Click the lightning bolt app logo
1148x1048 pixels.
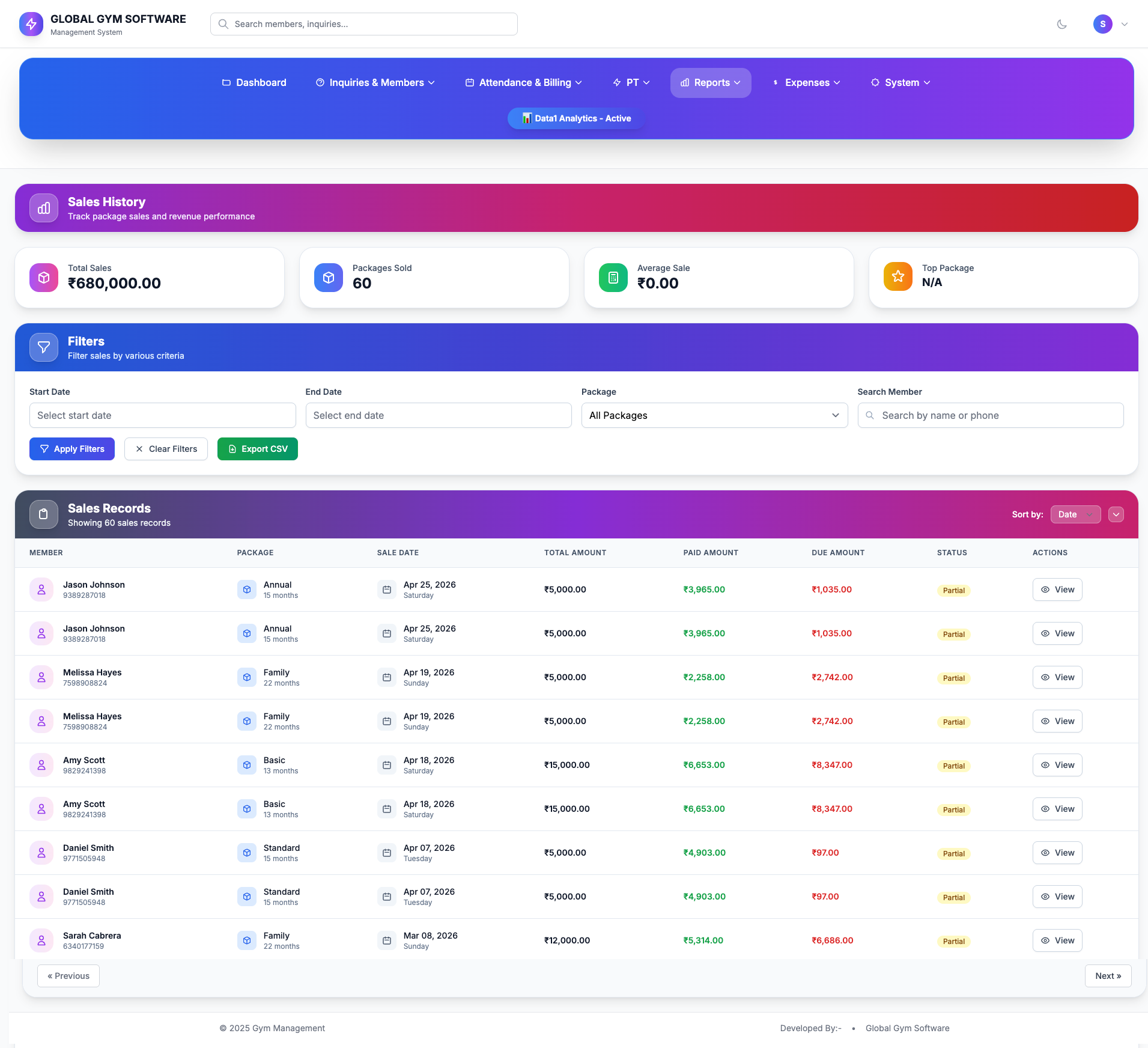31,24
